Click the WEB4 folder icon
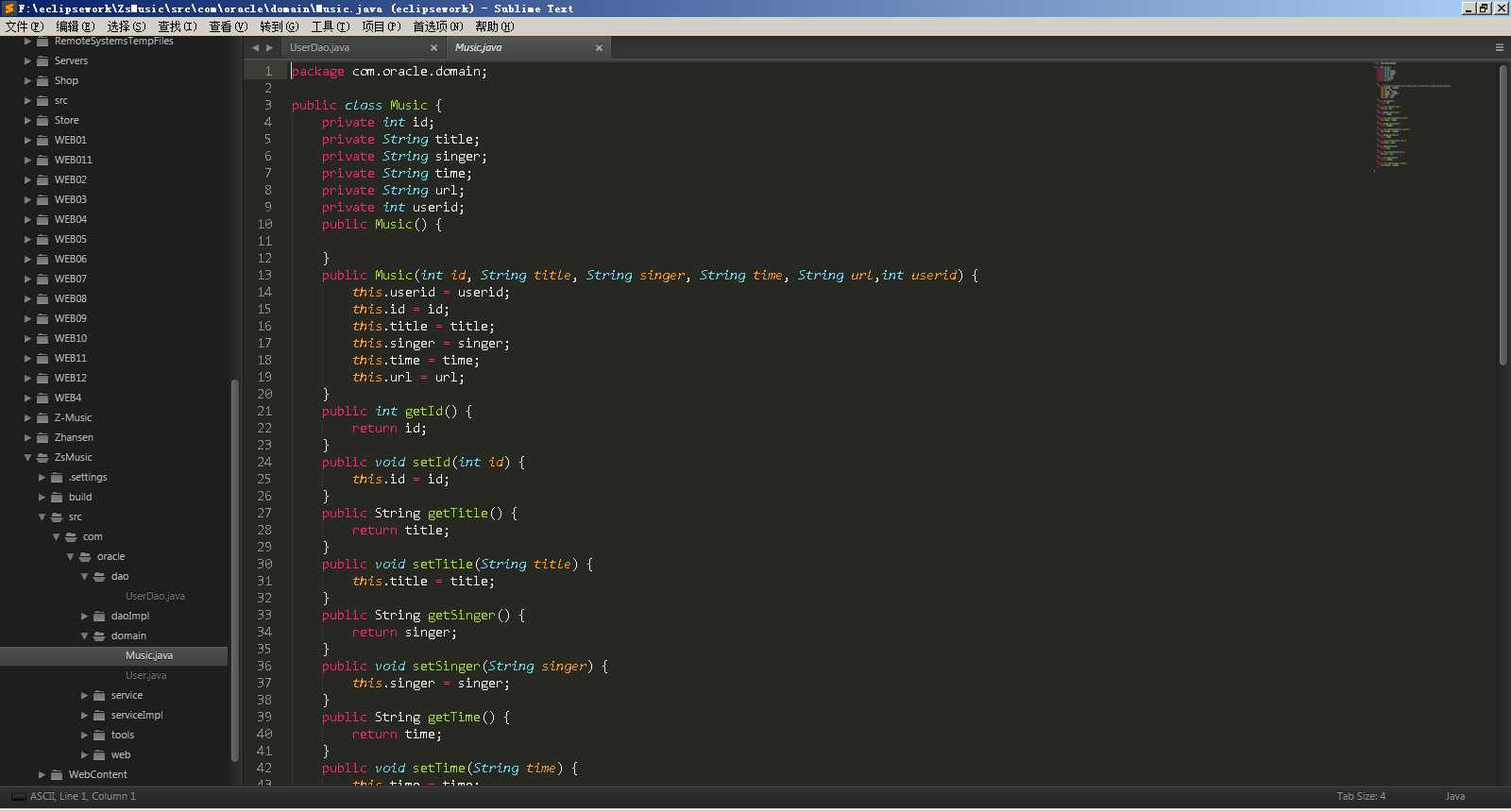This screenshot has width=1511, height=812. [42, 398]
